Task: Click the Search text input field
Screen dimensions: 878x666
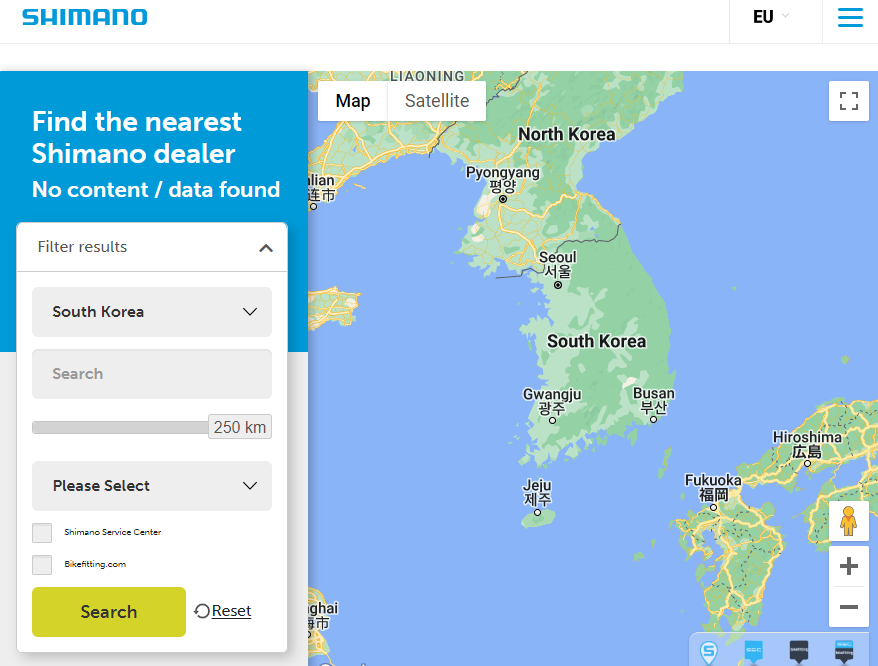Action: pos(152,374)
